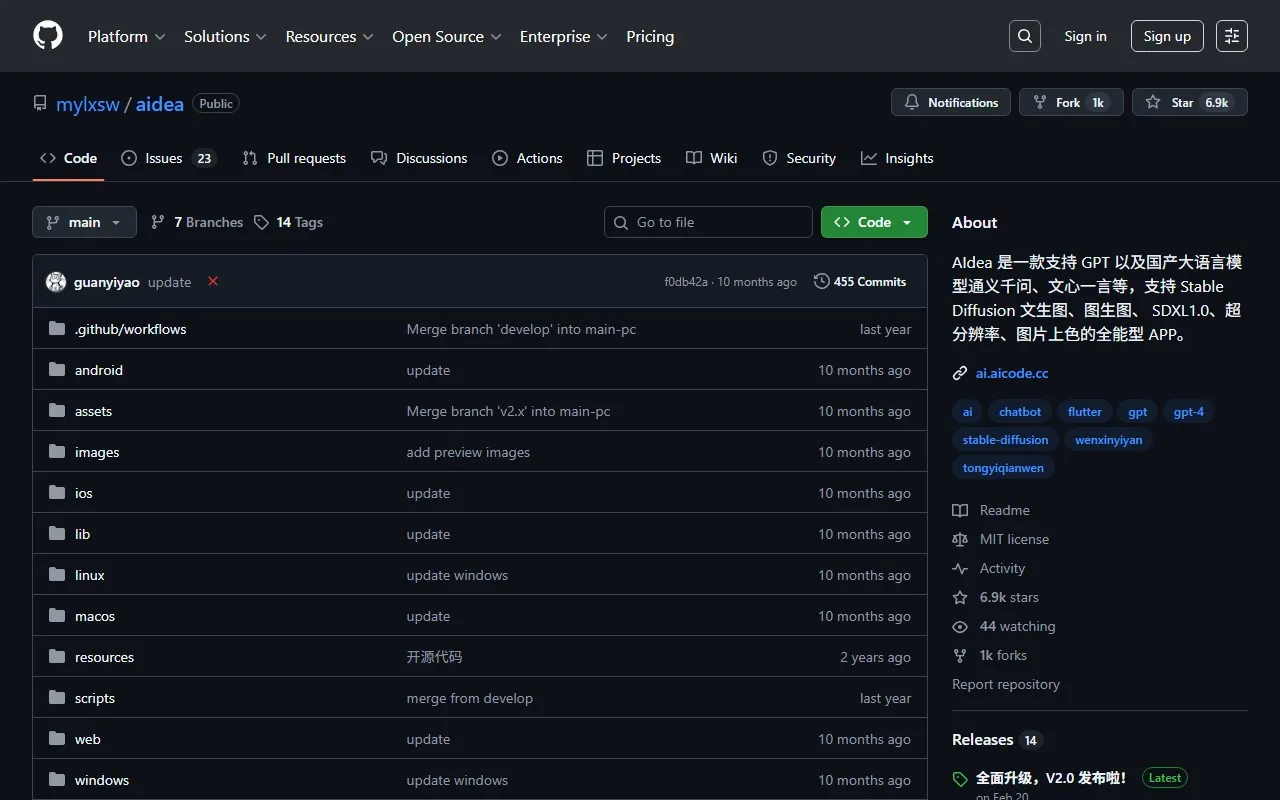
Task: Open the commit history clock icon
Action: point(821,282)
